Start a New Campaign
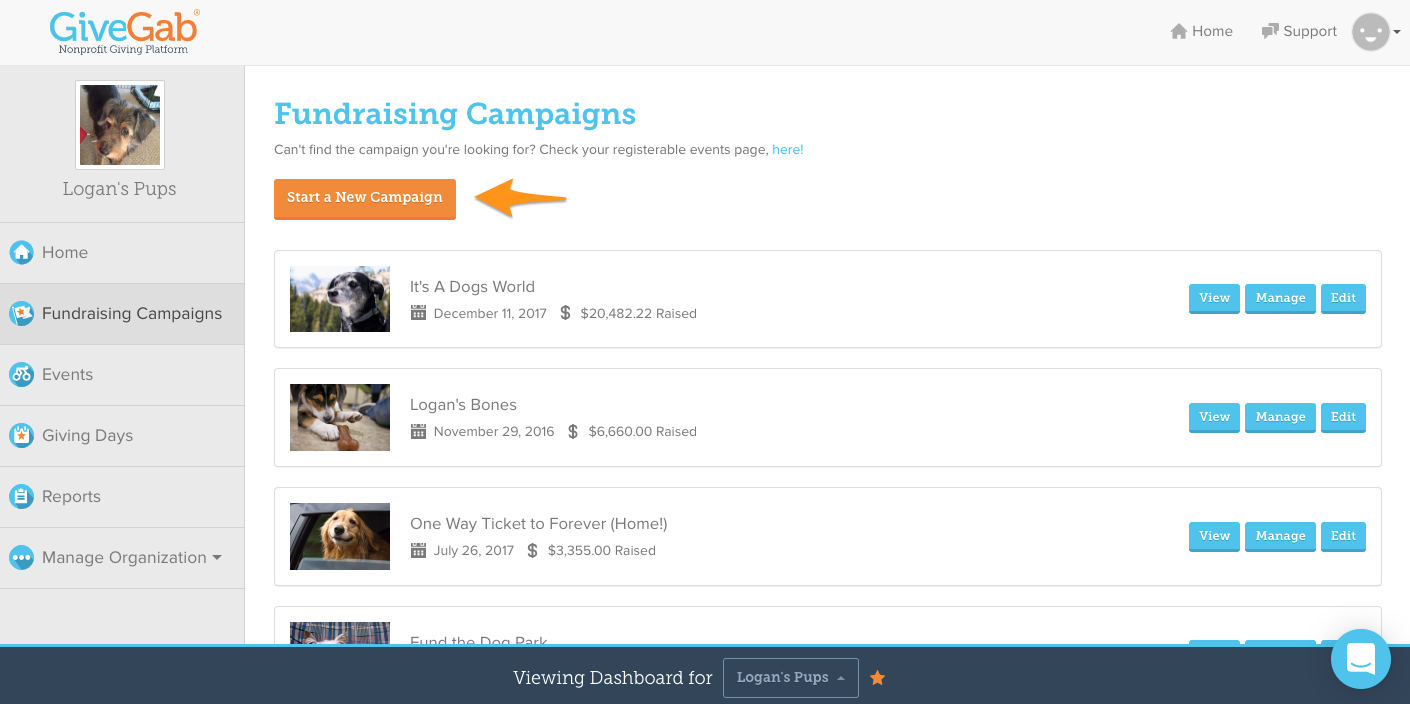 365,198
